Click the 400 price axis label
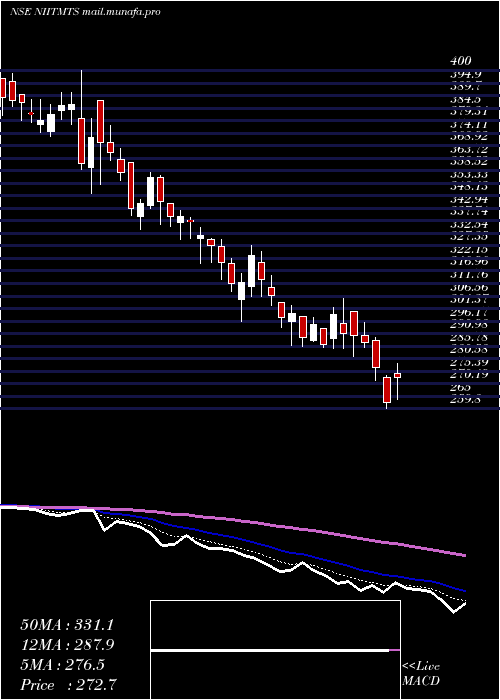The width and height of the screenshot is (500, 700). (x=460, y=61)
